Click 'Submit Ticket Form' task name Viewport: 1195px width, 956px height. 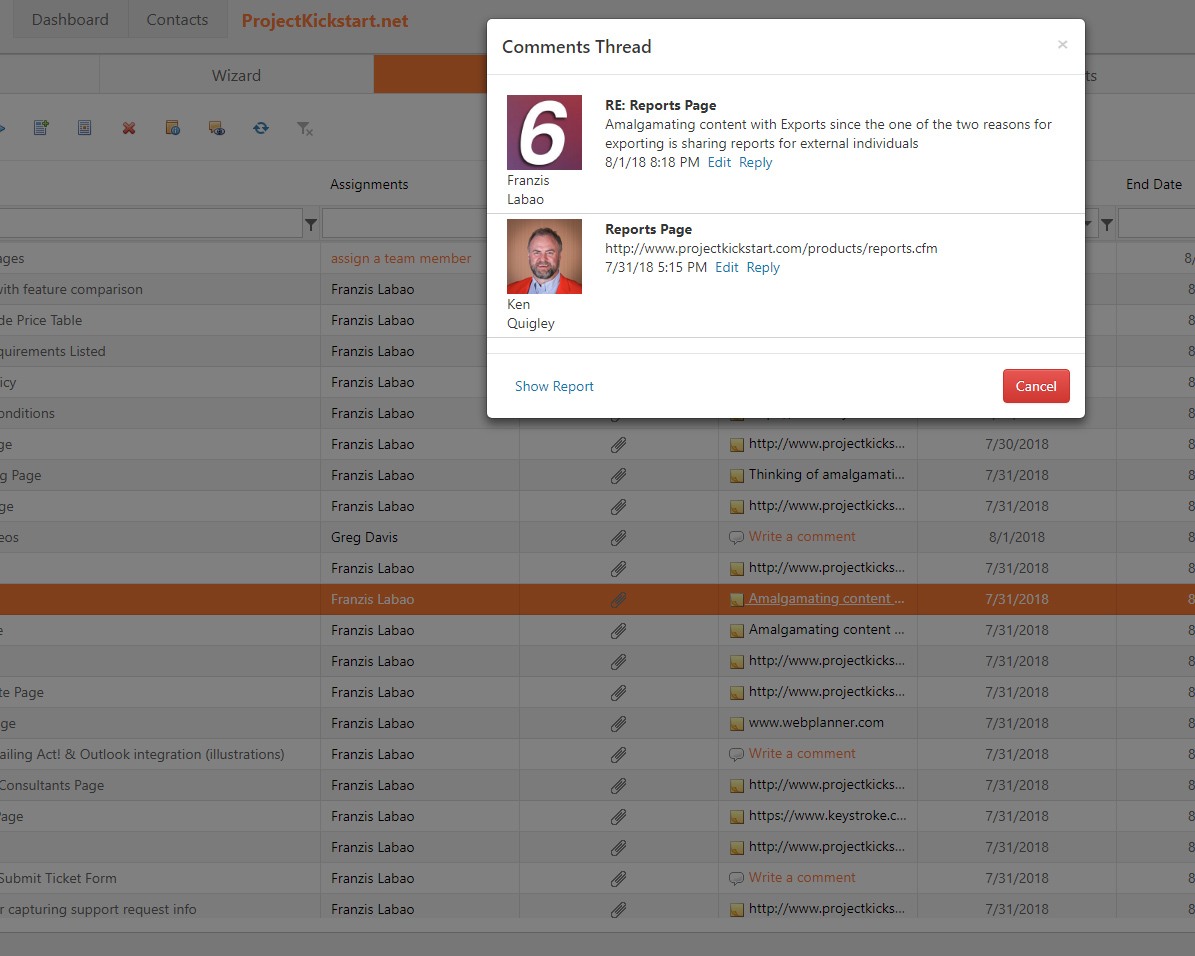(58, 878)
